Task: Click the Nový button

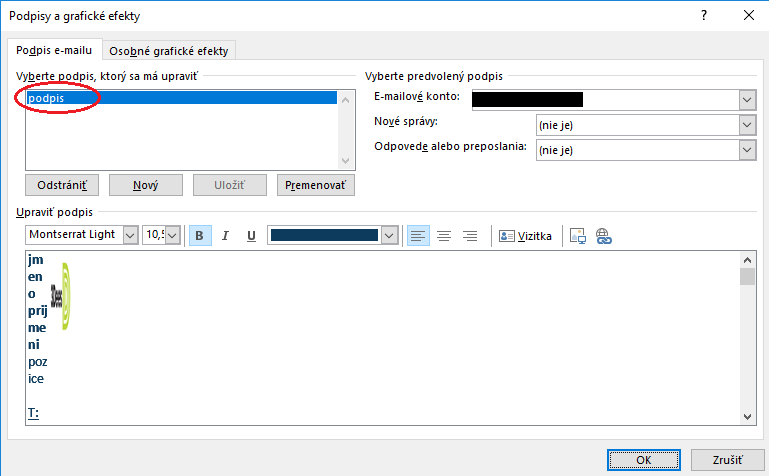Action: click(145, 185)
